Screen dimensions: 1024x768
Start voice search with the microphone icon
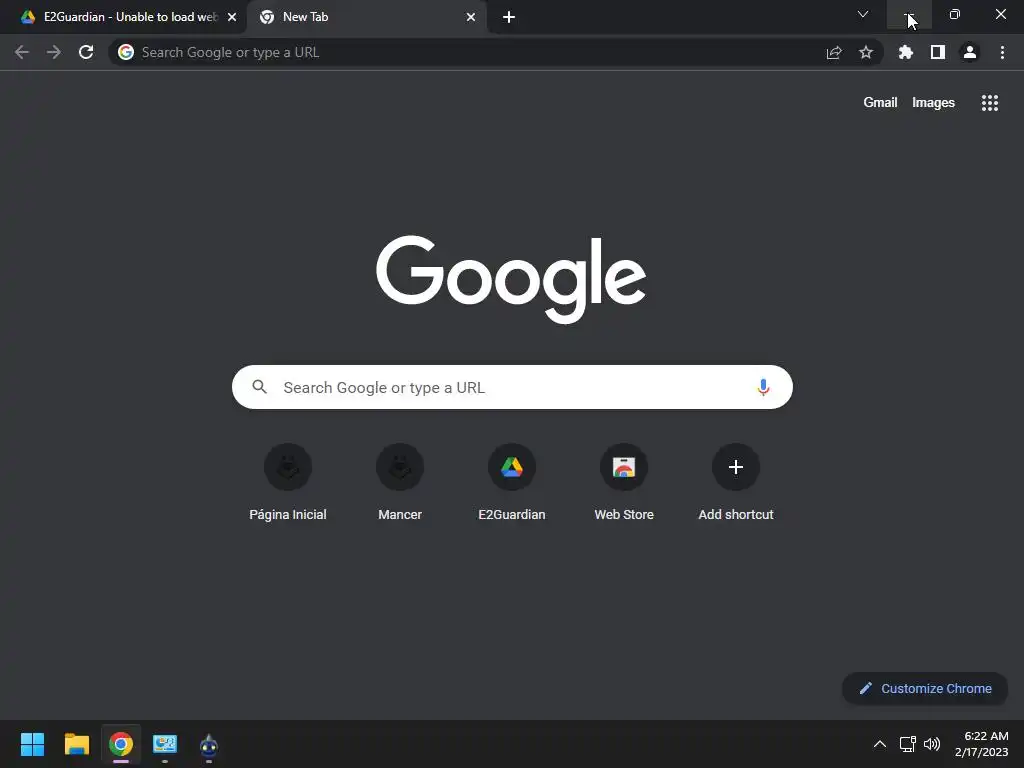click(763, 387)
